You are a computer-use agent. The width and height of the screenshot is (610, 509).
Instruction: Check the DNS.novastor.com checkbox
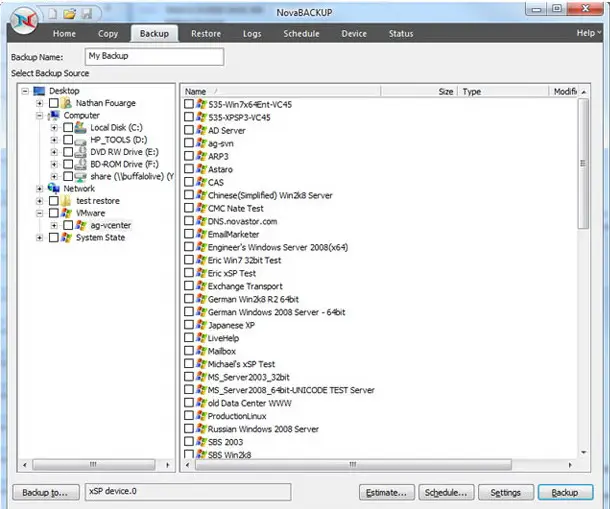point(189,221)
